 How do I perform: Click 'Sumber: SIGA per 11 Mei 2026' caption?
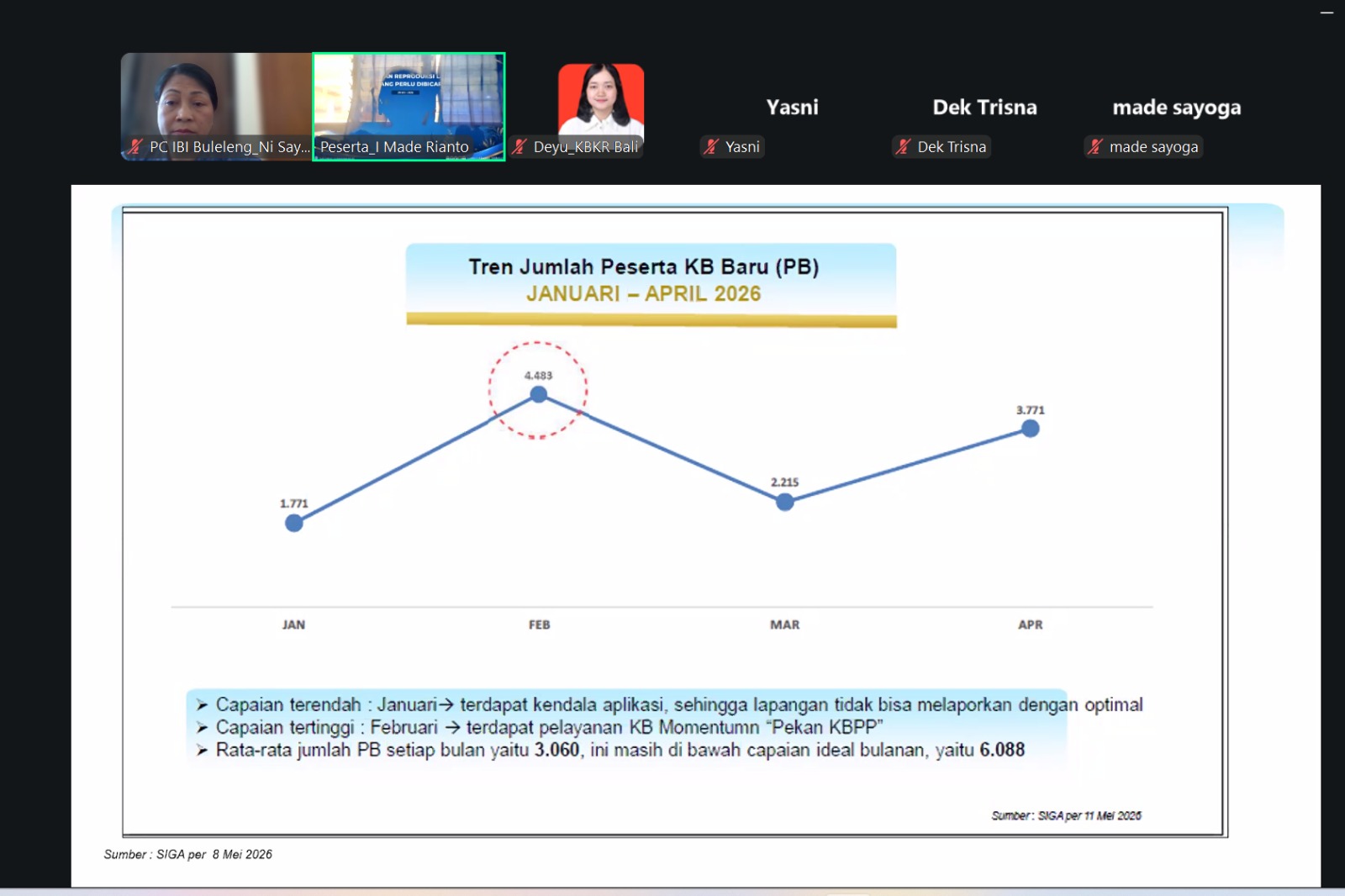coord(1066,815)
